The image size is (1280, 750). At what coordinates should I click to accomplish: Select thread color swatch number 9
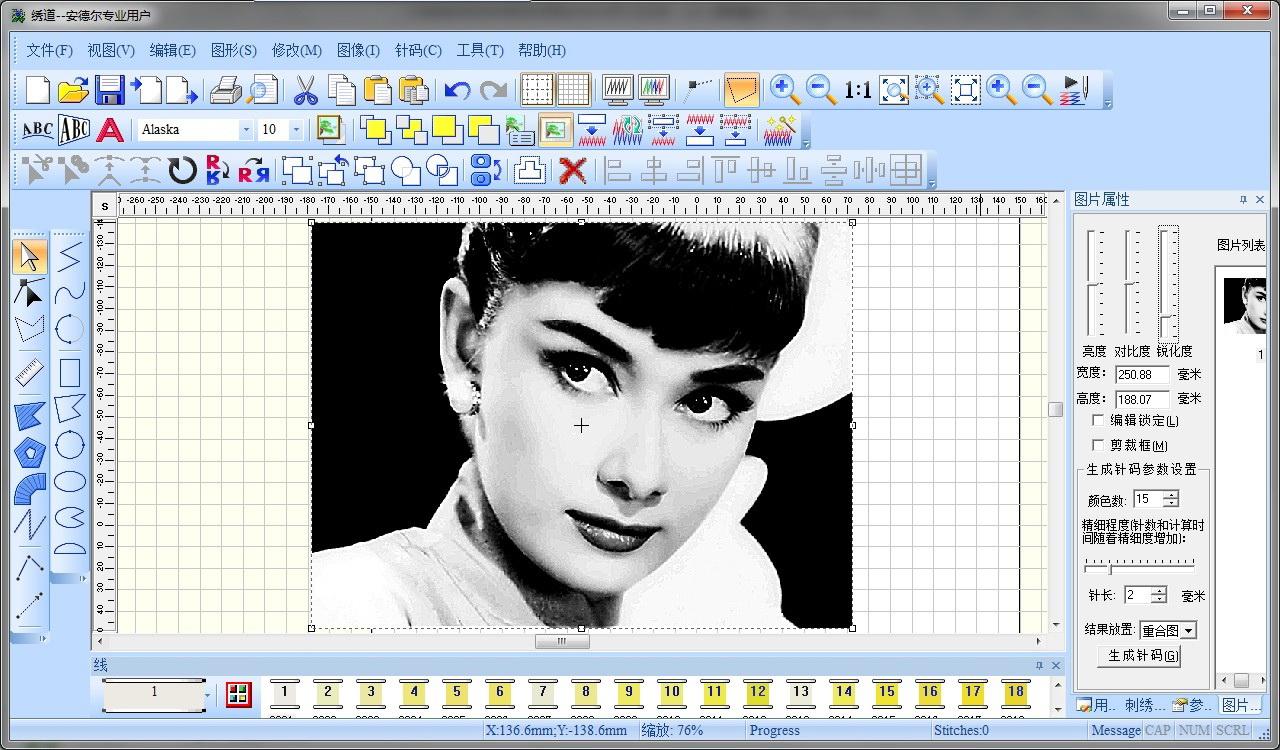pyautogui.click(x=628, y=692)
